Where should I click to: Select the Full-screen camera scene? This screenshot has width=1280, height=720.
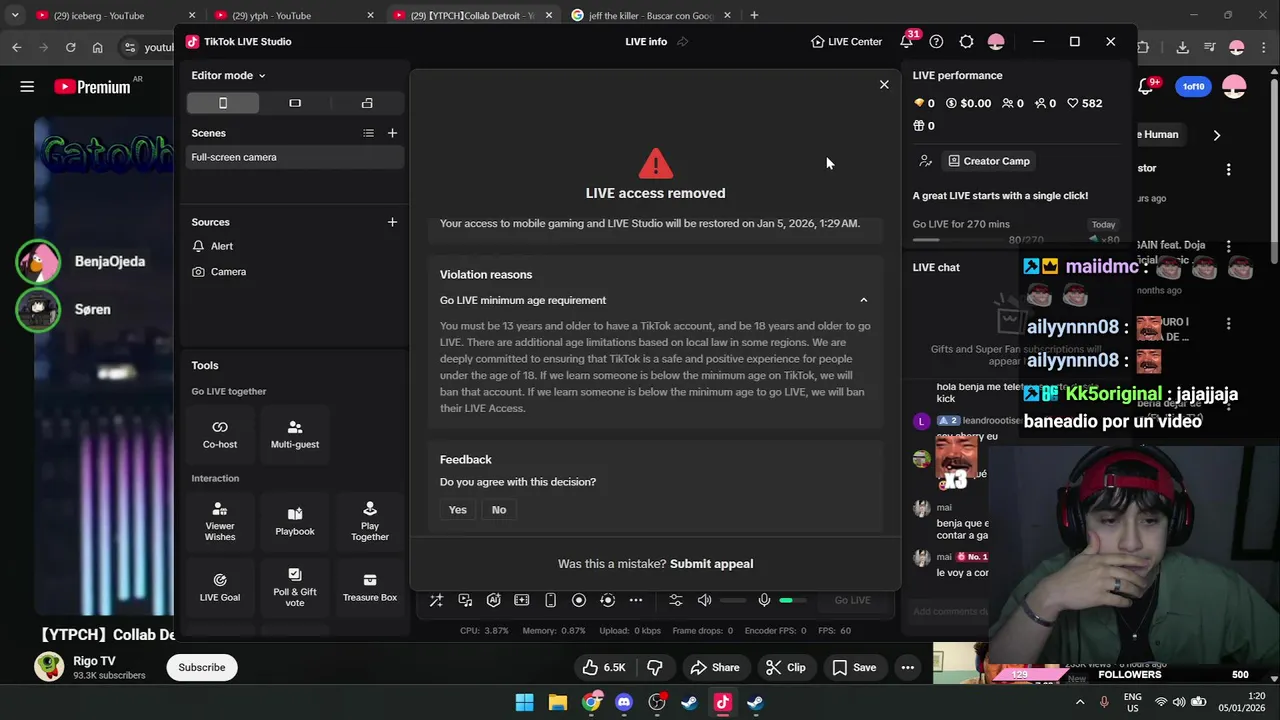coord(295,157)
